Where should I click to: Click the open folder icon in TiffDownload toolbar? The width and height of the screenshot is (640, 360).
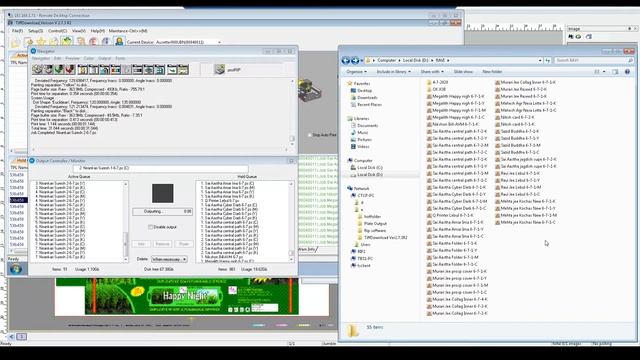click(16, 42)
